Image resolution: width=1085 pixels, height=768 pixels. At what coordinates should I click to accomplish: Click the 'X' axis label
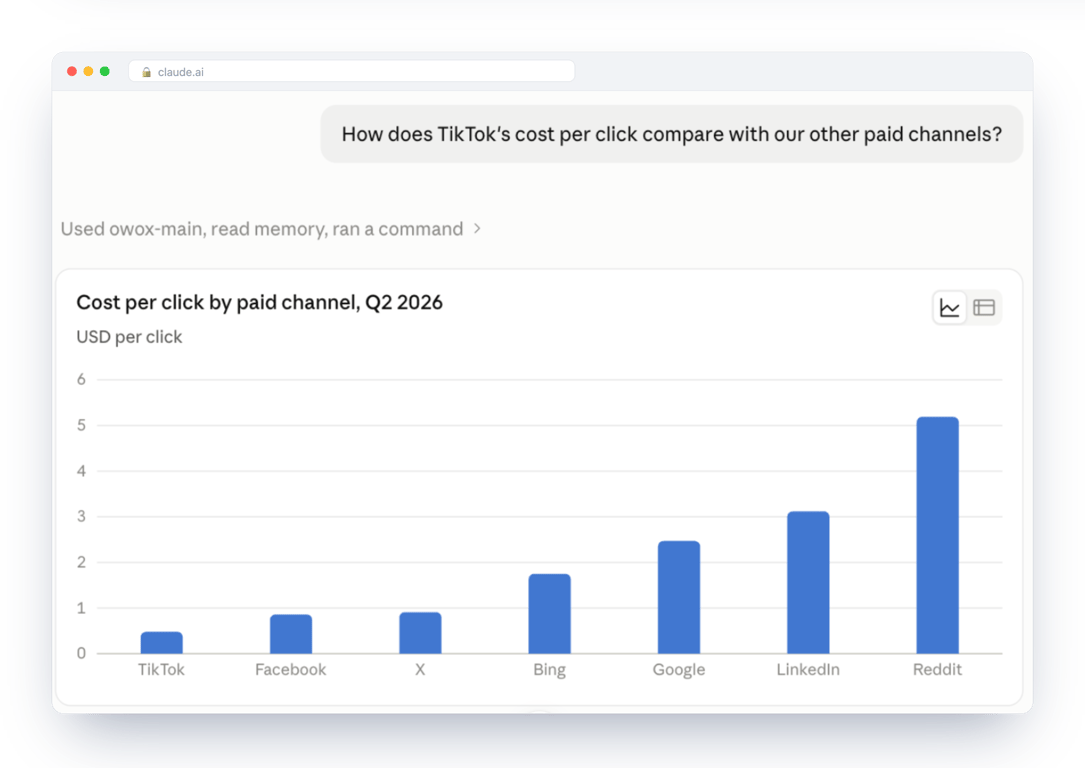click(420, 670)
